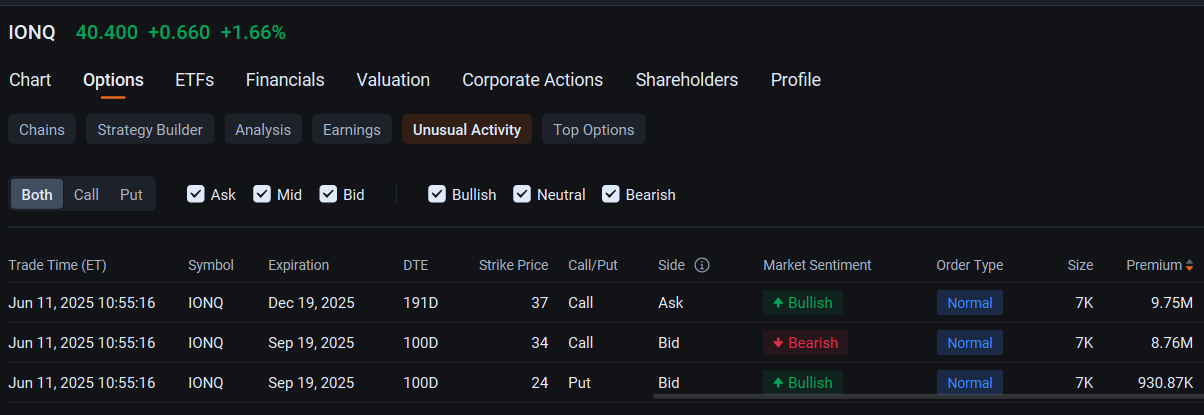Click the Market Sentiment column header

click(817, 265)
